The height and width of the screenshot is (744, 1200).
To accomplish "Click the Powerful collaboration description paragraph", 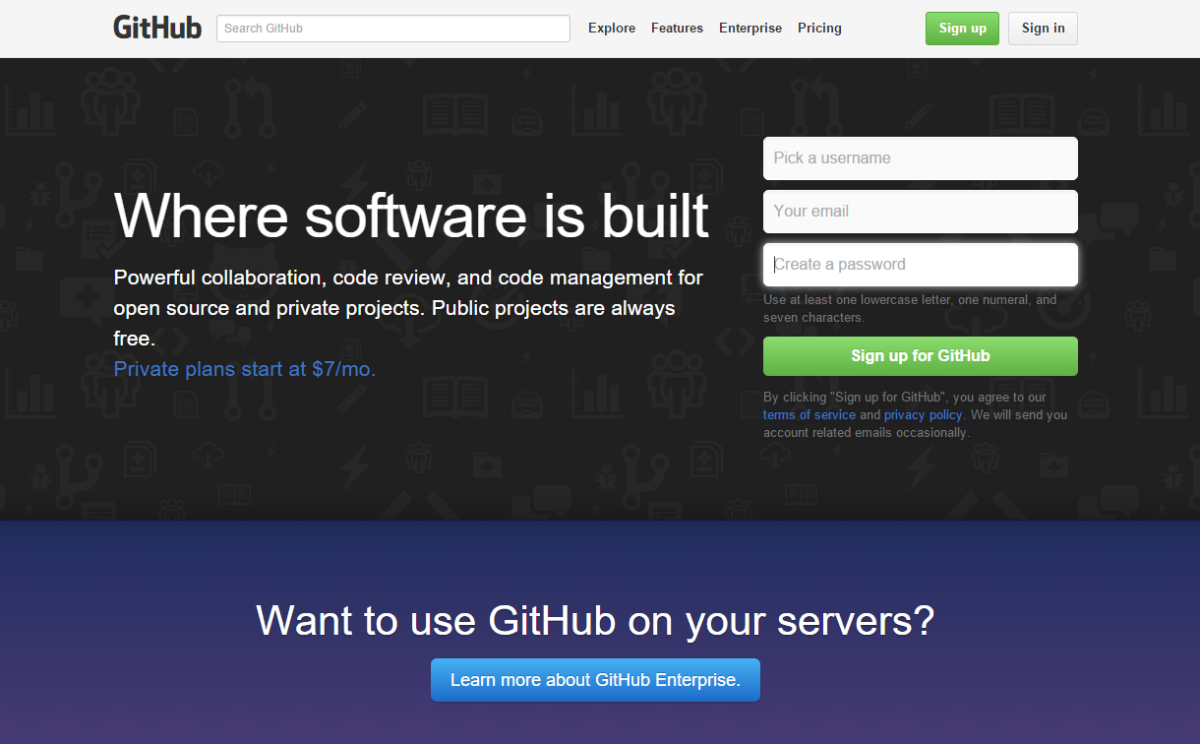I will [x=408, y=307].
